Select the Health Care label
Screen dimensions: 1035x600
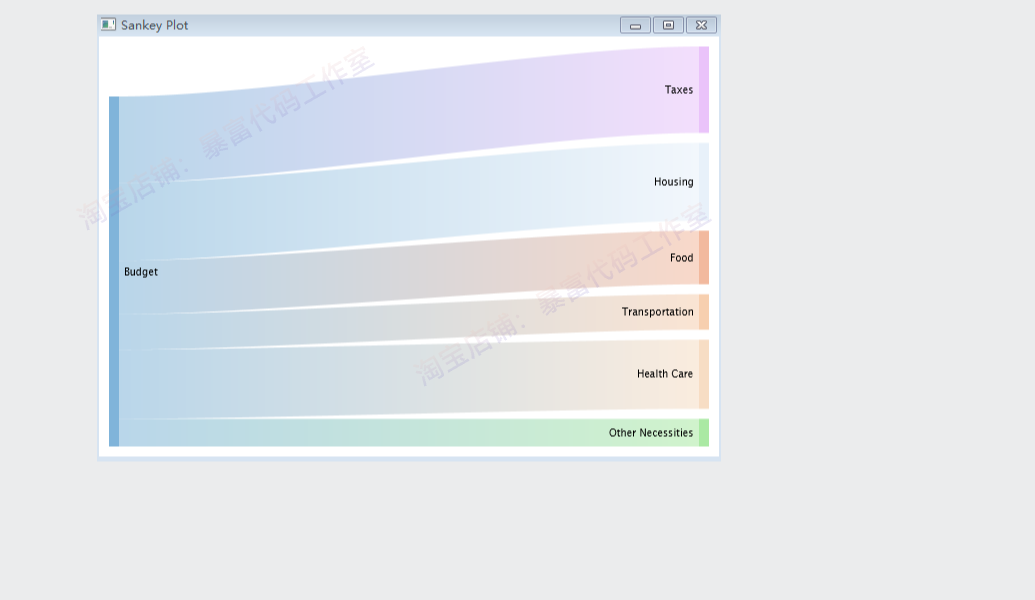click(x=665, y=374)
